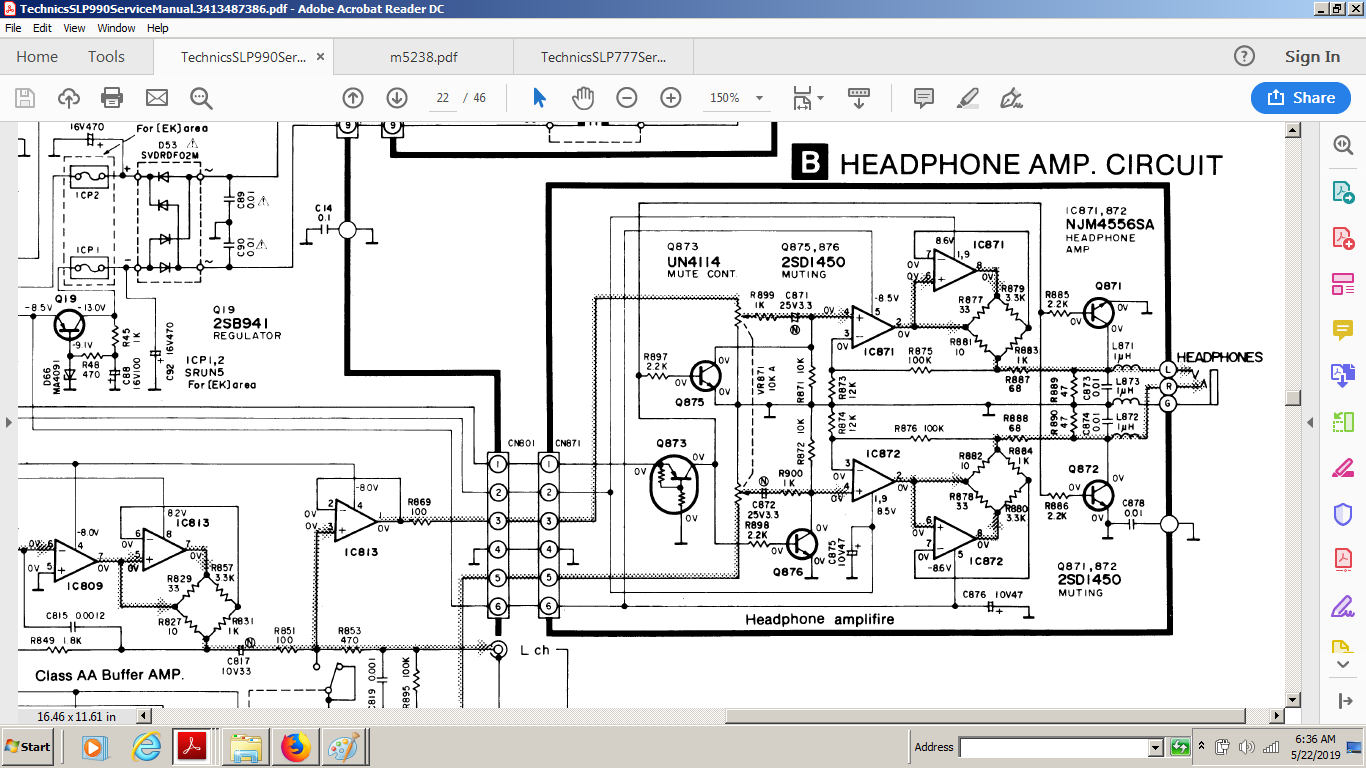Open the Export PDF tool in right pane
The image size is (1366, 768).
[x=1342, y=191]
